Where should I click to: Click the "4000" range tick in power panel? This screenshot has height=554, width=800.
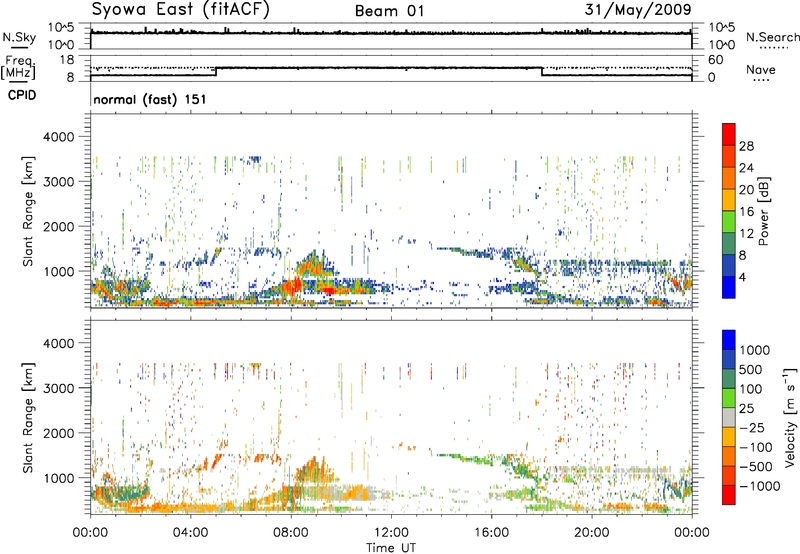pyautogui.click(x=59, y=137)
